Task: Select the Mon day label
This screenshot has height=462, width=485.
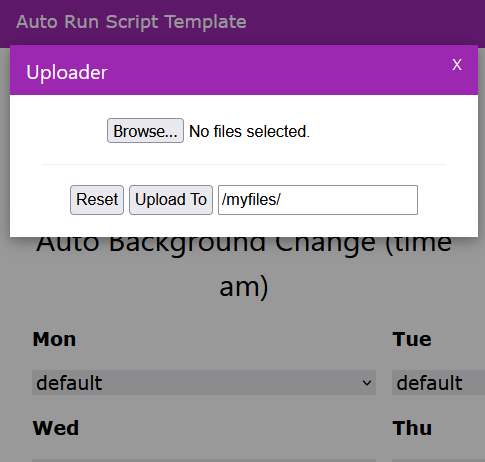Action: click(54, 339)
